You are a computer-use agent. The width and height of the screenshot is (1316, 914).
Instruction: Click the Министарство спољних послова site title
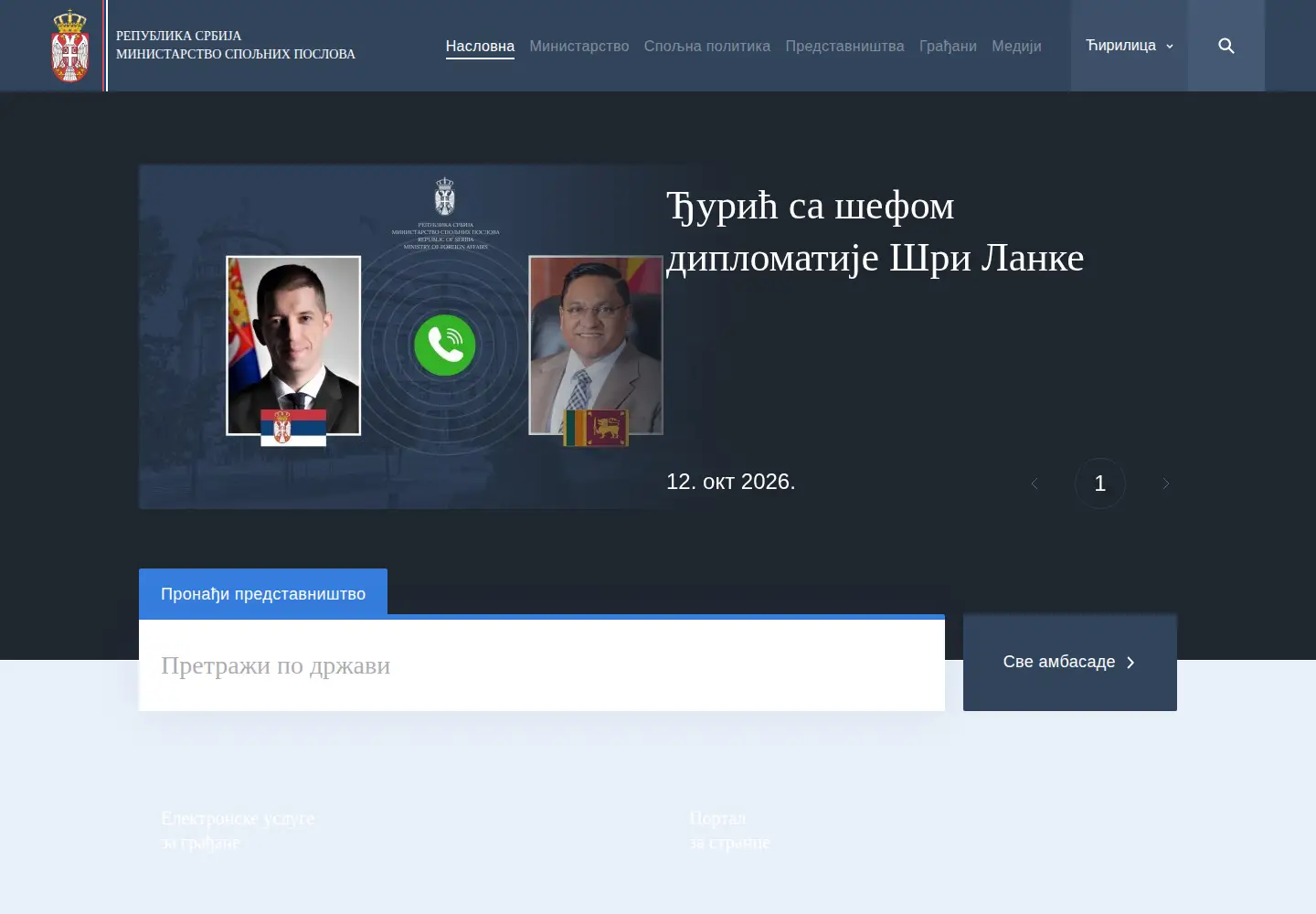click(236, 54)
